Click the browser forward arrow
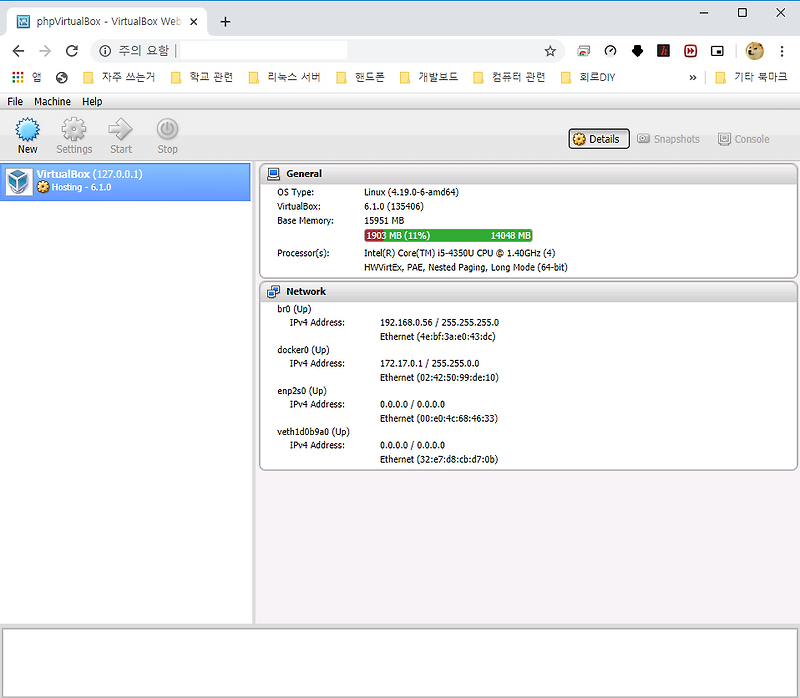This screenshot has width=800, height=698. [45, 51]
